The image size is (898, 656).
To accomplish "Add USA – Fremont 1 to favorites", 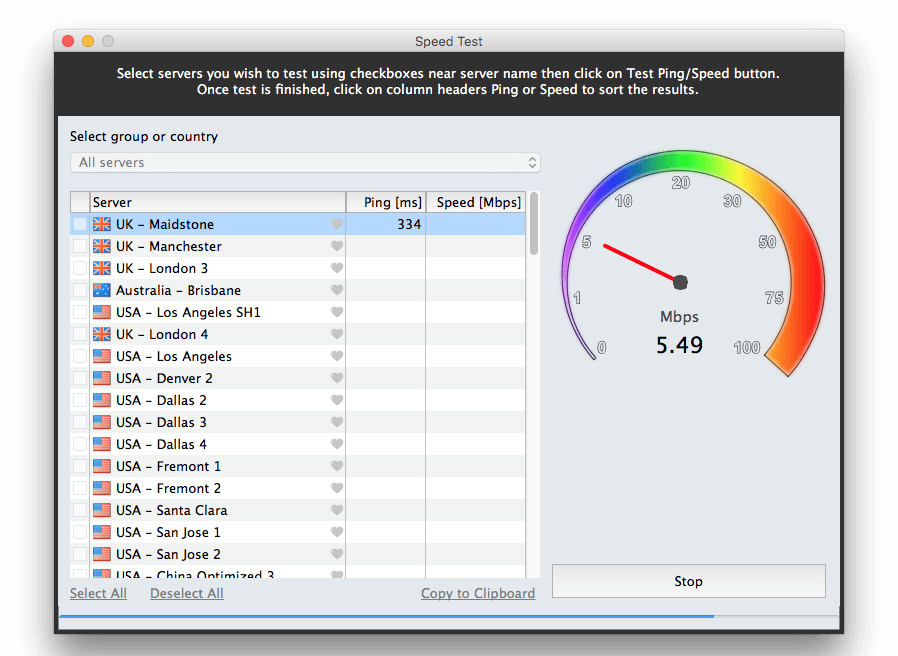I will [x=337, y=466].
